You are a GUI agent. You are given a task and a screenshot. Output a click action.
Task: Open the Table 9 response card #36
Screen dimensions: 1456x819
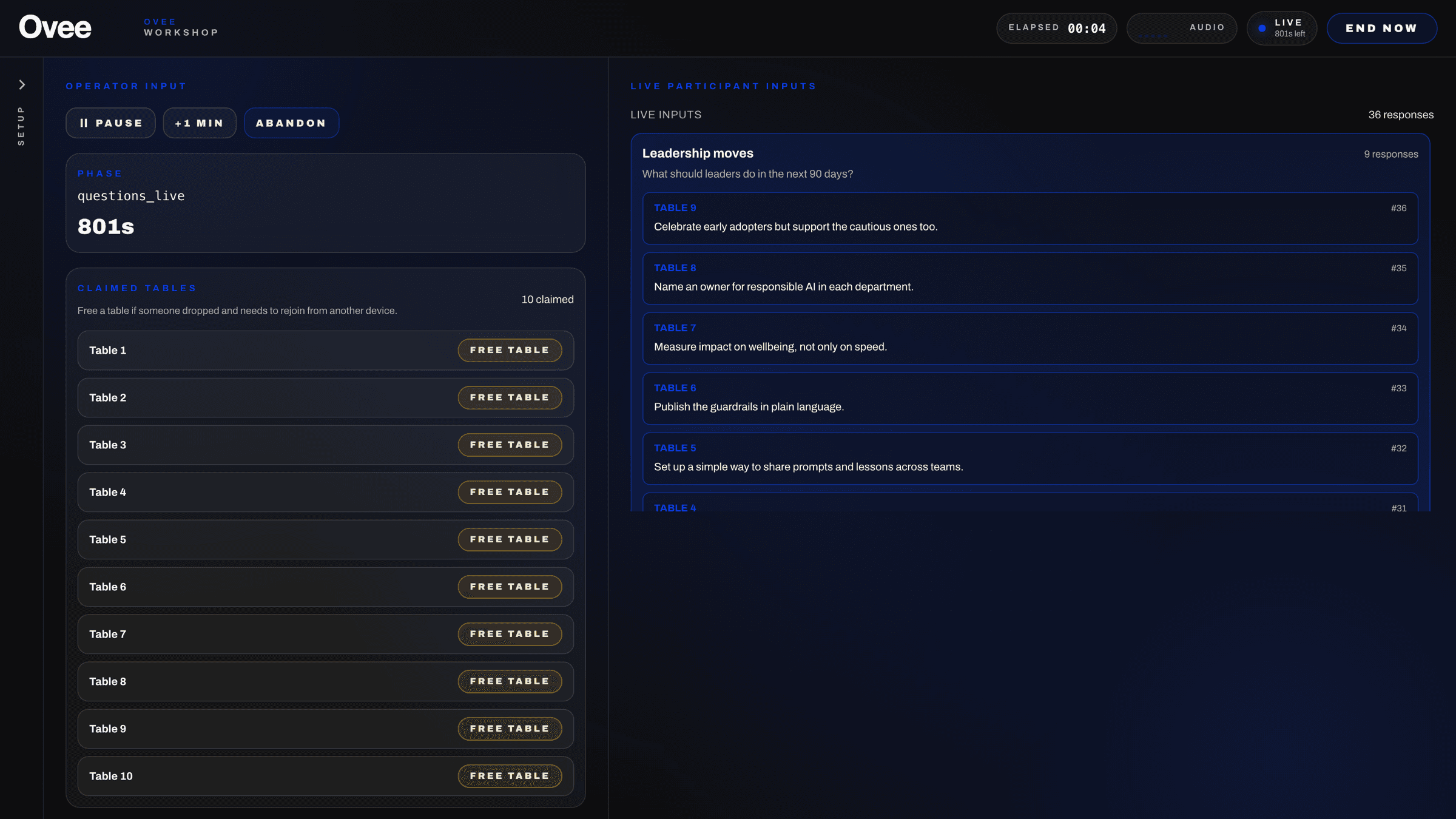point(1030,218)
